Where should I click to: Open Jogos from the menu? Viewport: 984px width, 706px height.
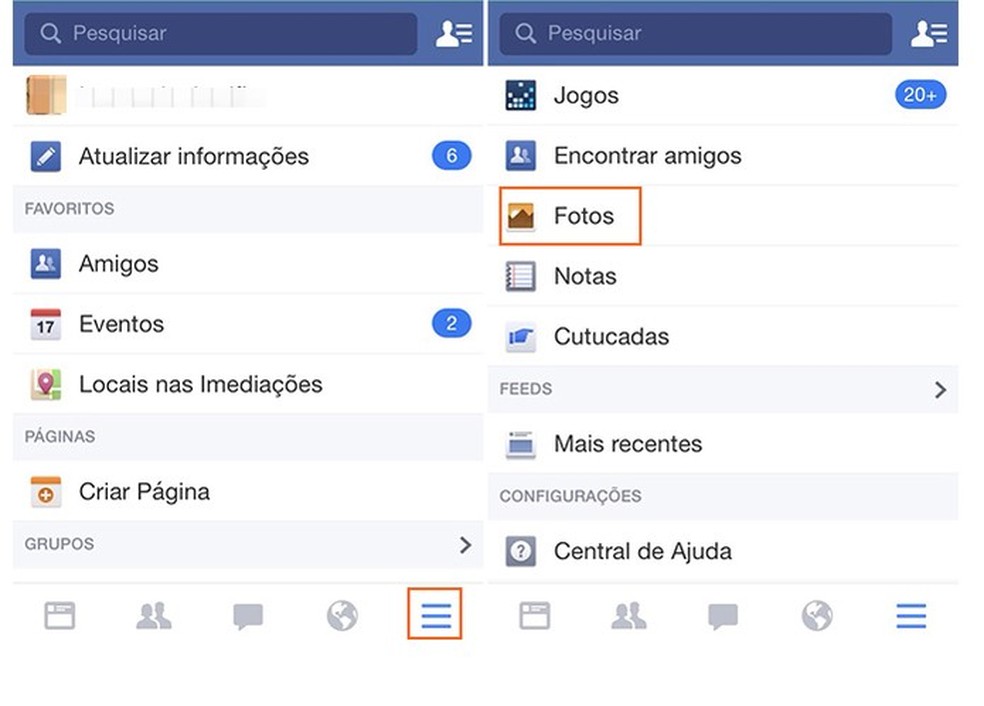(x=586, y=96)
